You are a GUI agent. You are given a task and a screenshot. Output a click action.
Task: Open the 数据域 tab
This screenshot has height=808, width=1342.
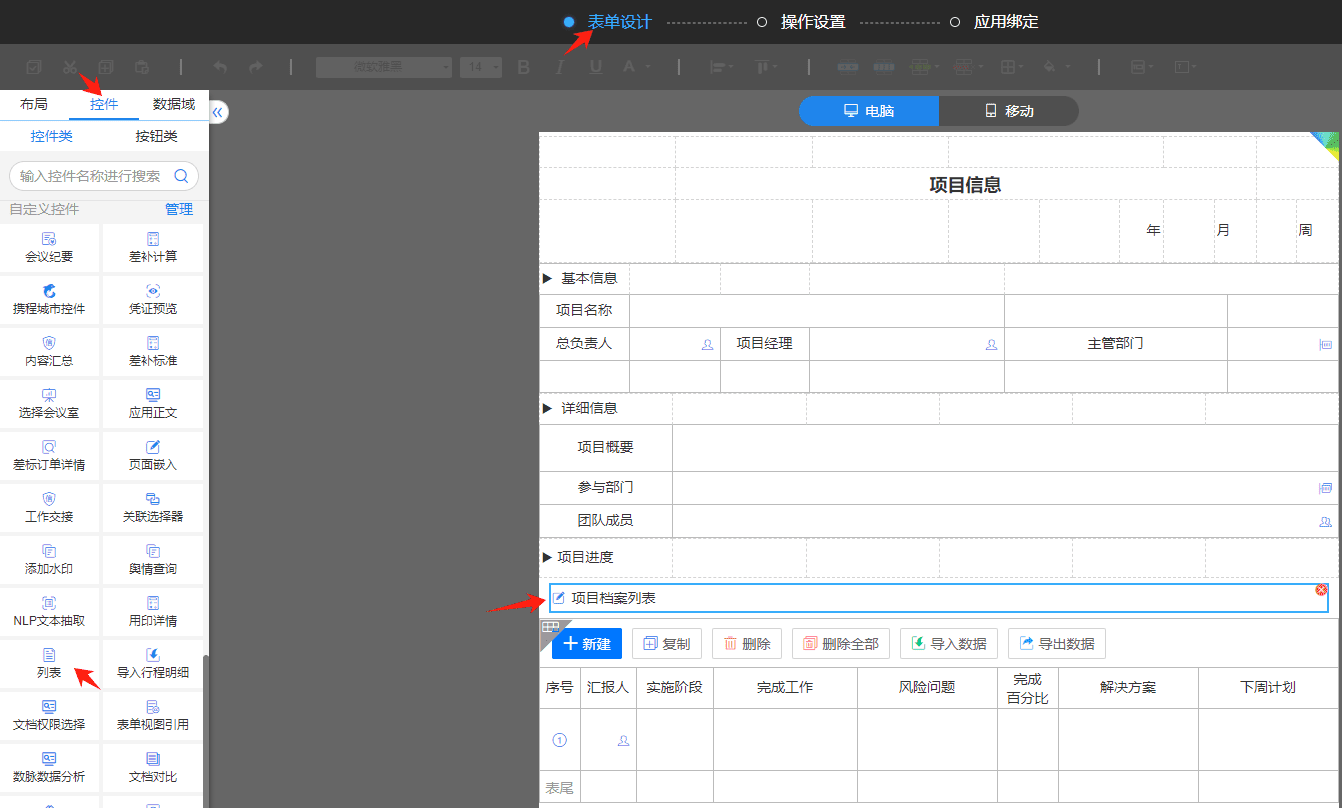click(x=174, y=104)
